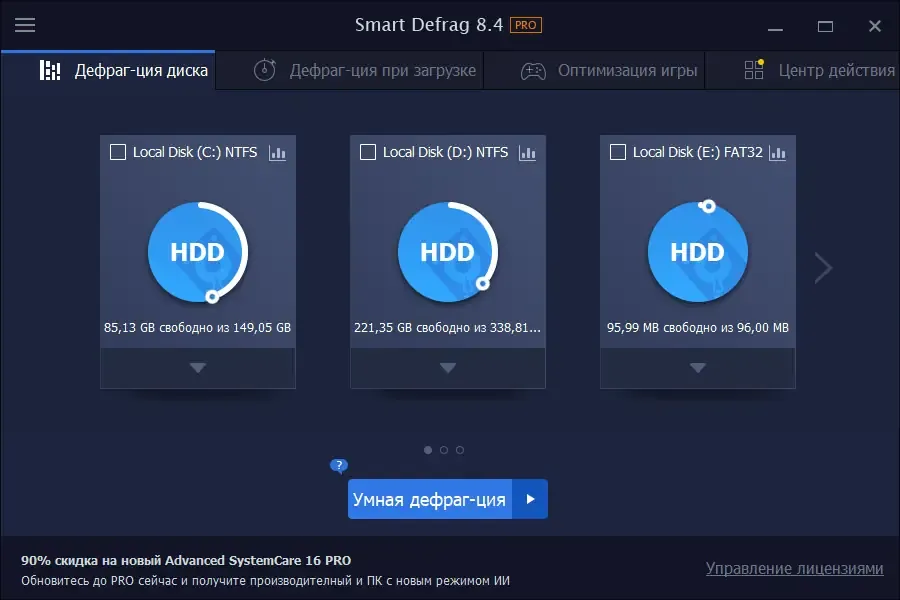Click the HDD circle of Local Disk (E:)
Screen dimensions: 900x600
point(697,252)
